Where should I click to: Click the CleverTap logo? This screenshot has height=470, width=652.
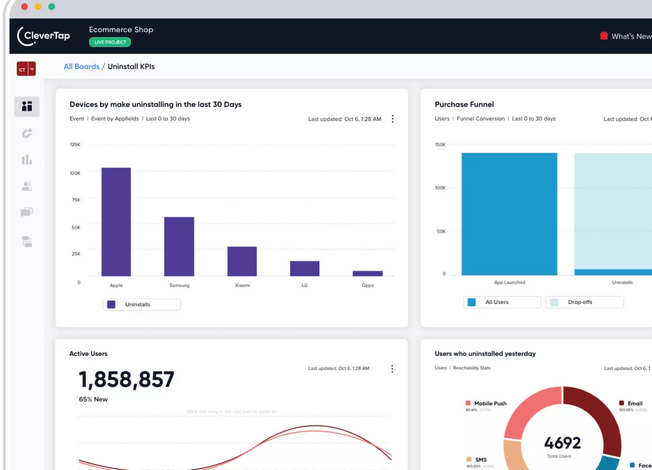[44, 36]
